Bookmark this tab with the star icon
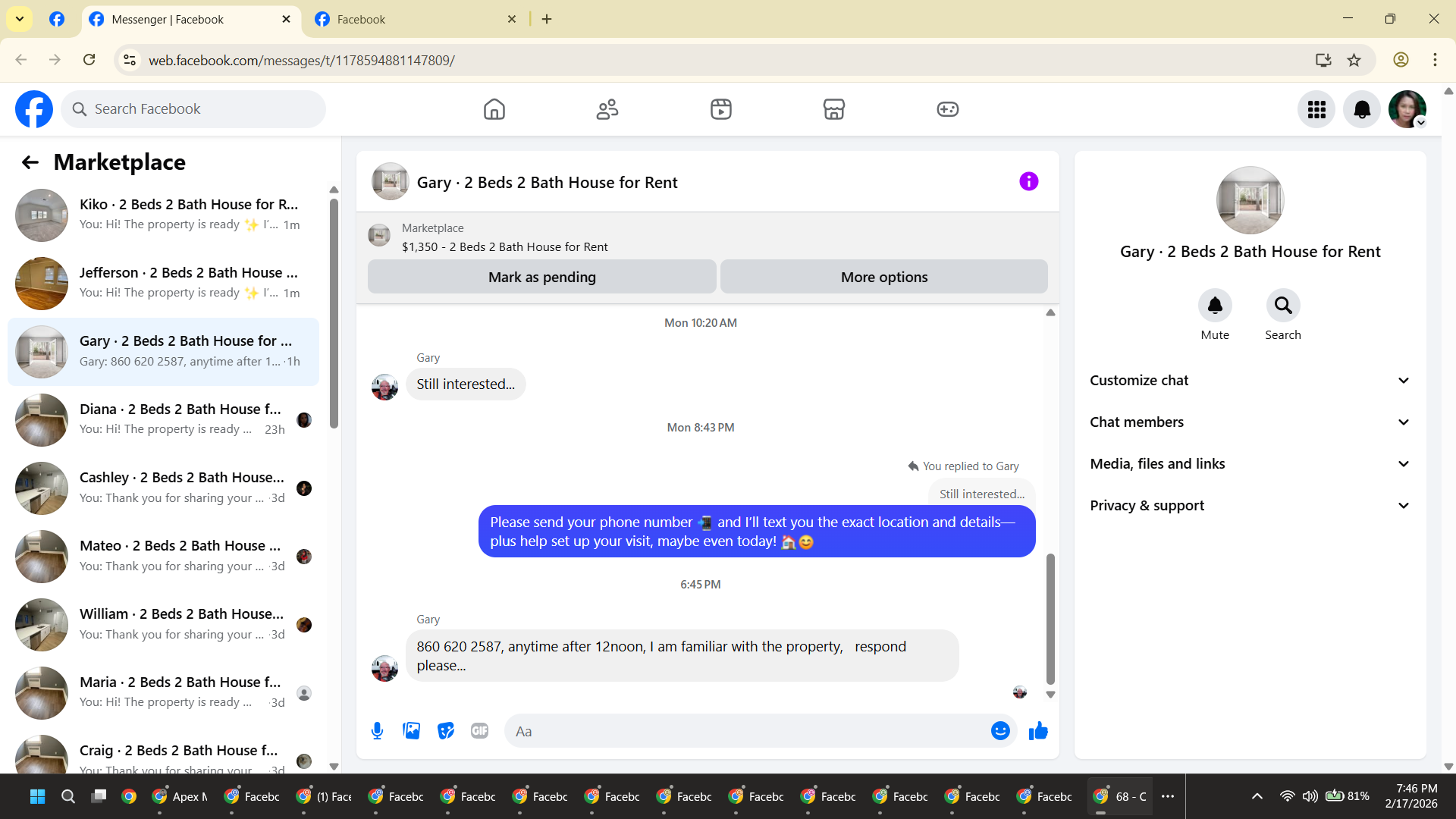1456x819 pixels. point(1354,60)
